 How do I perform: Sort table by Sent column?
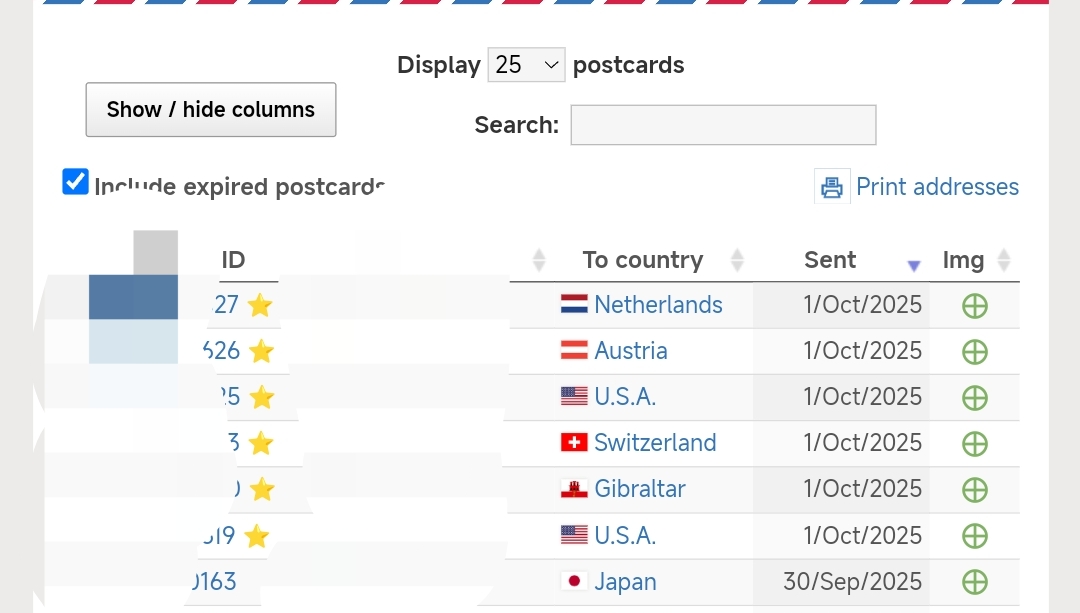tap(830, 260)
